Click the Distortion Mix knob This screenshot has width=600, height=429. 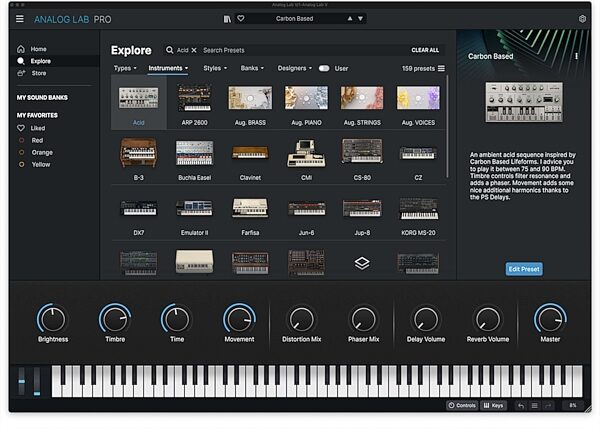coord(302,319)
